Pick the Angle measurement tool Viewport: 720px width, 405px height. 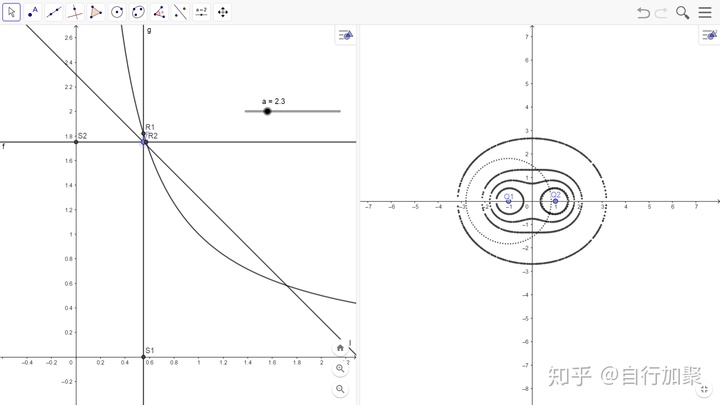point(159,12)
